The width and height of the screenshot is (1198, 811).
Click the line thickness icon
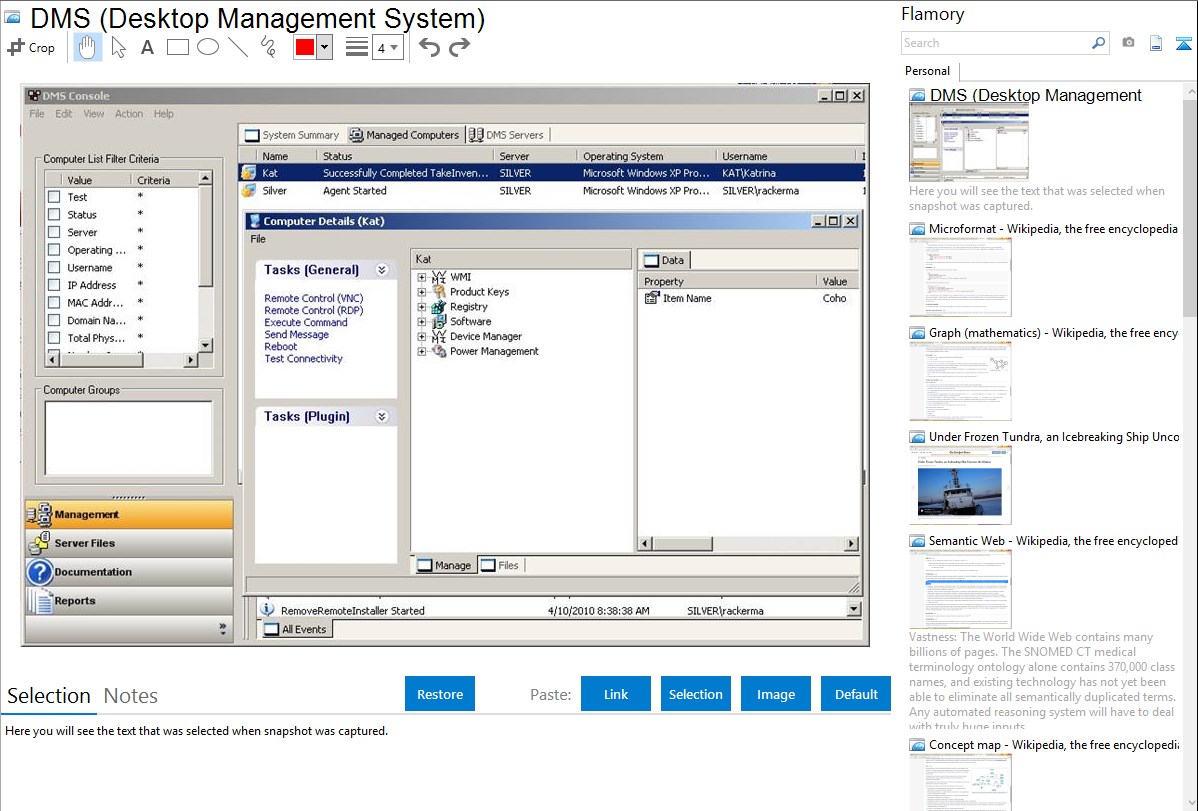357,47
